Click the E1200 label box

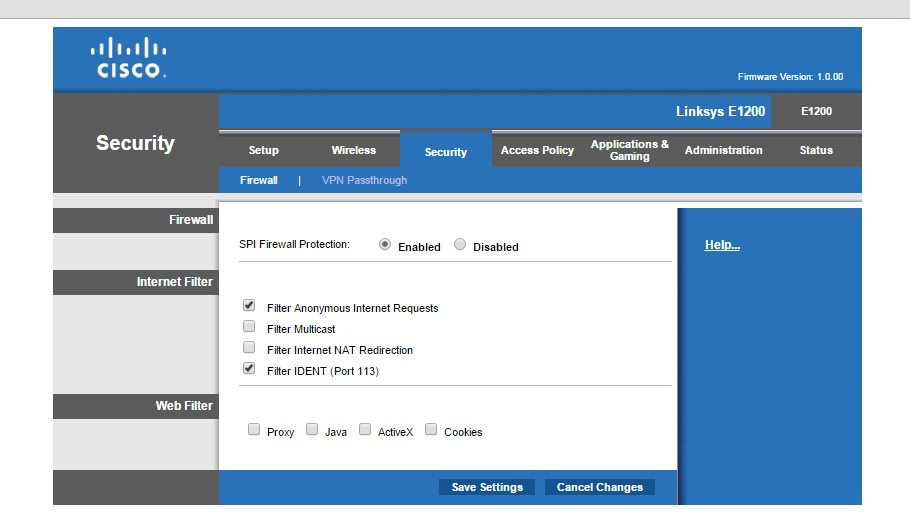816,111
